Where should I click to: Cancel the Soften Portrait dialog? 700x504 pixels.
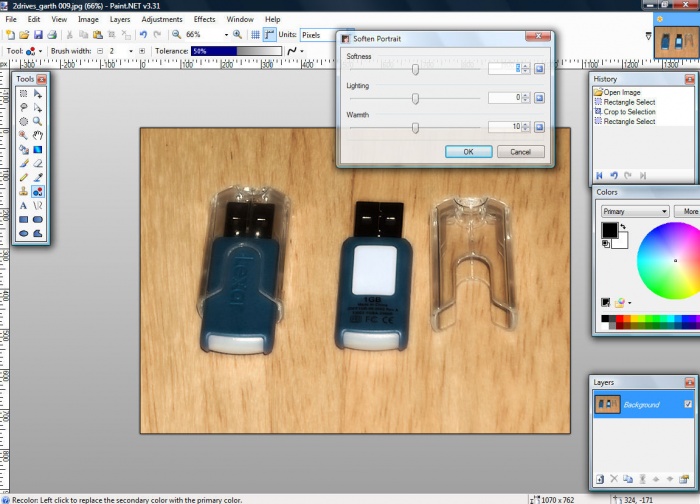[x=520, y=152]
